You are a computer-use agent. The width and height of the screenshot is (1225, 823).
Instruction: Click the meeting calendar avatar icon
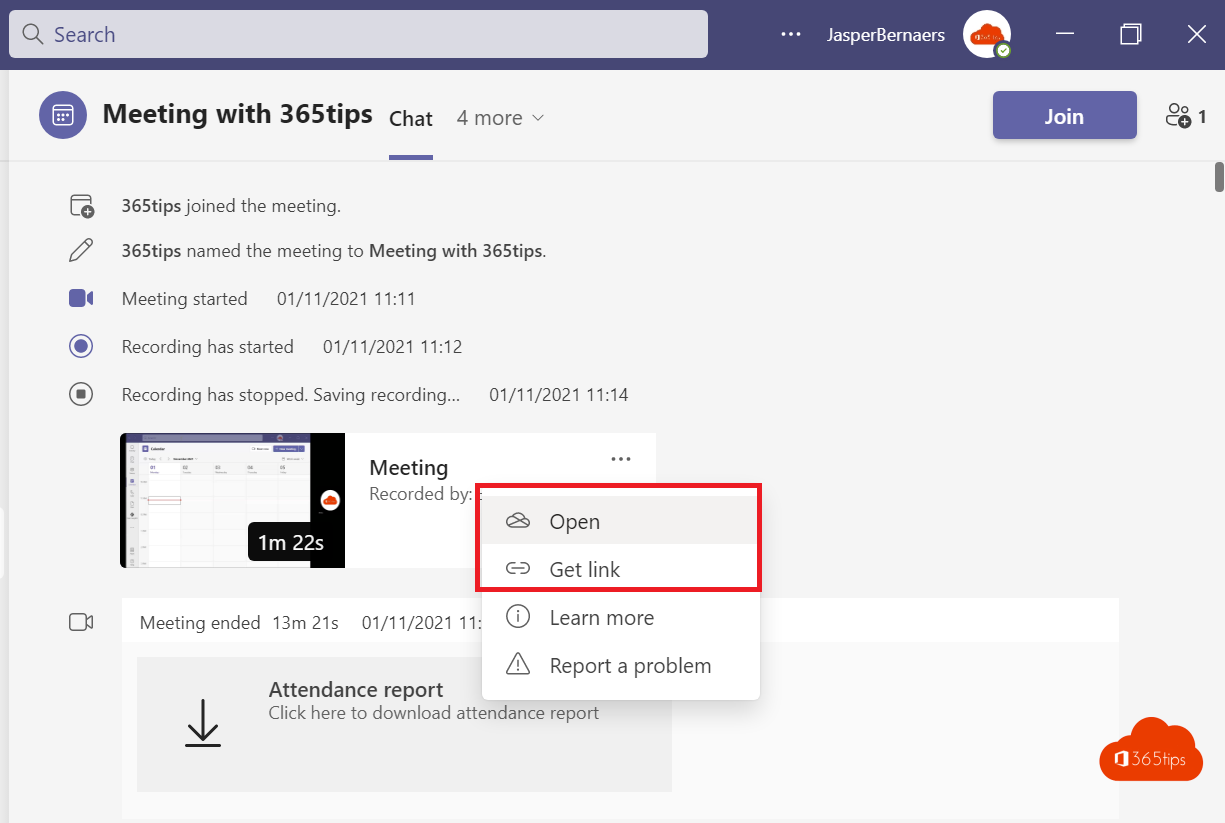(x=62, y=115)
